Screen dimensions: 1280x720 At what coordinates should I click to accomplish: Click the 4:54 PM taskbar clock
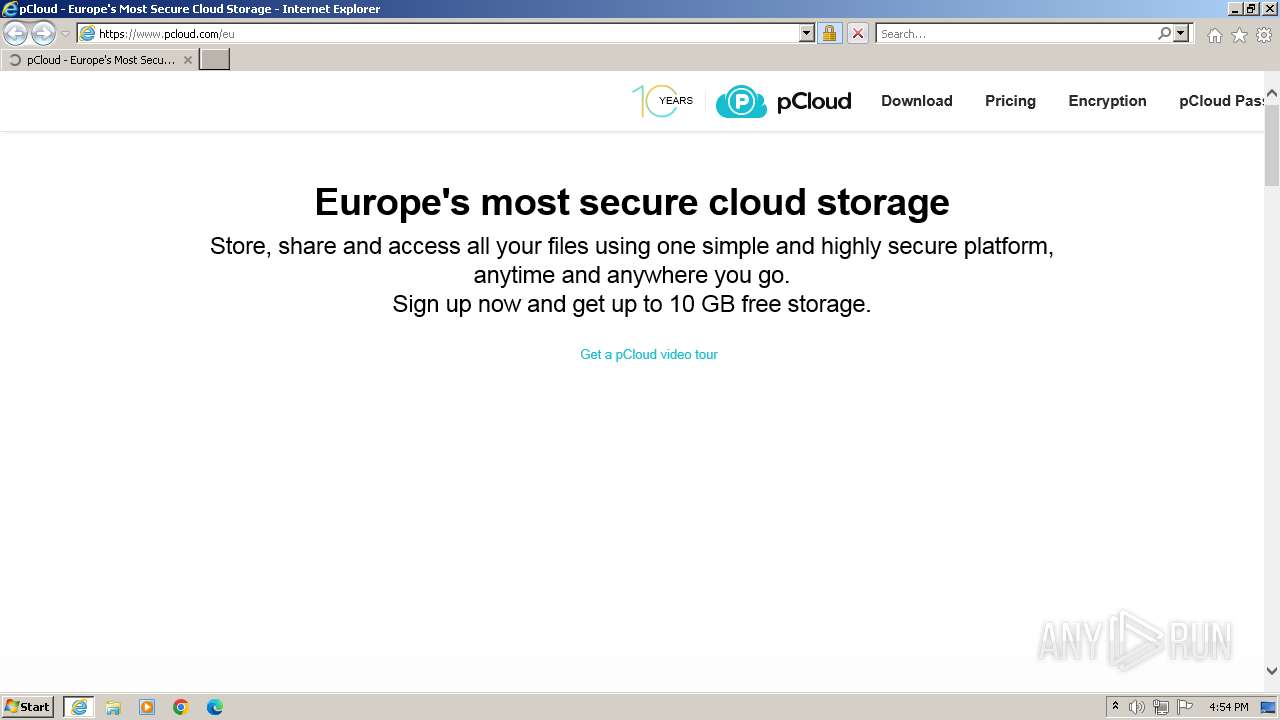(x=1228, y=707)
